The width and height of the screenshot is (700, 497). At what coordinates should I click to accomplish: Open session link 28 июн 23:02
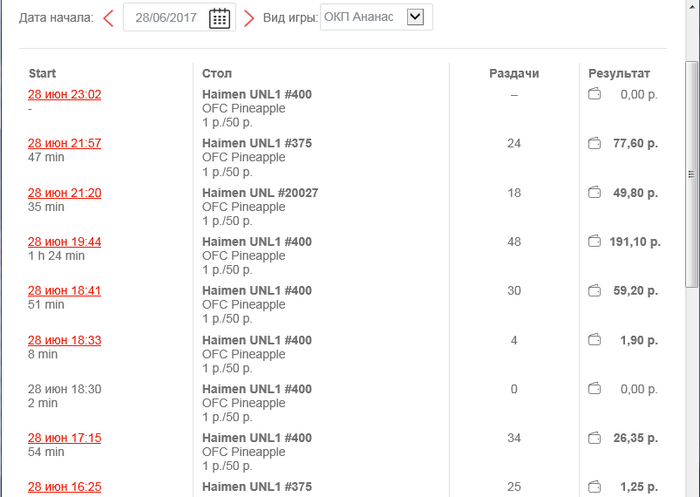tap(64, 95)
